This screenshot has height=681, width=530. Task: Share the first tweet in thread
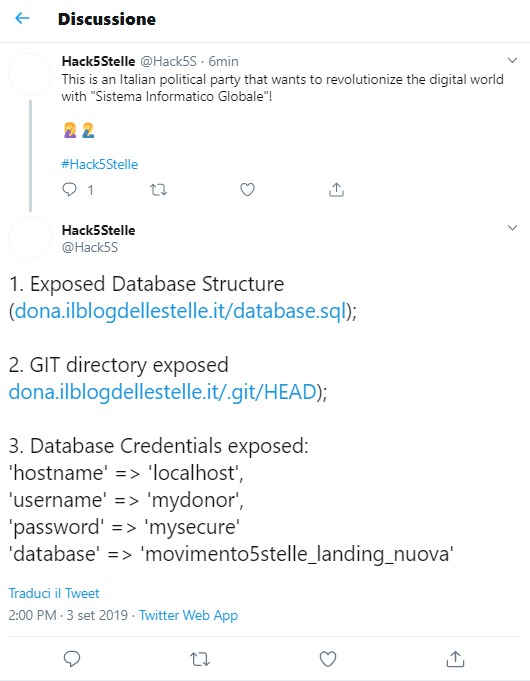point(336,190)
